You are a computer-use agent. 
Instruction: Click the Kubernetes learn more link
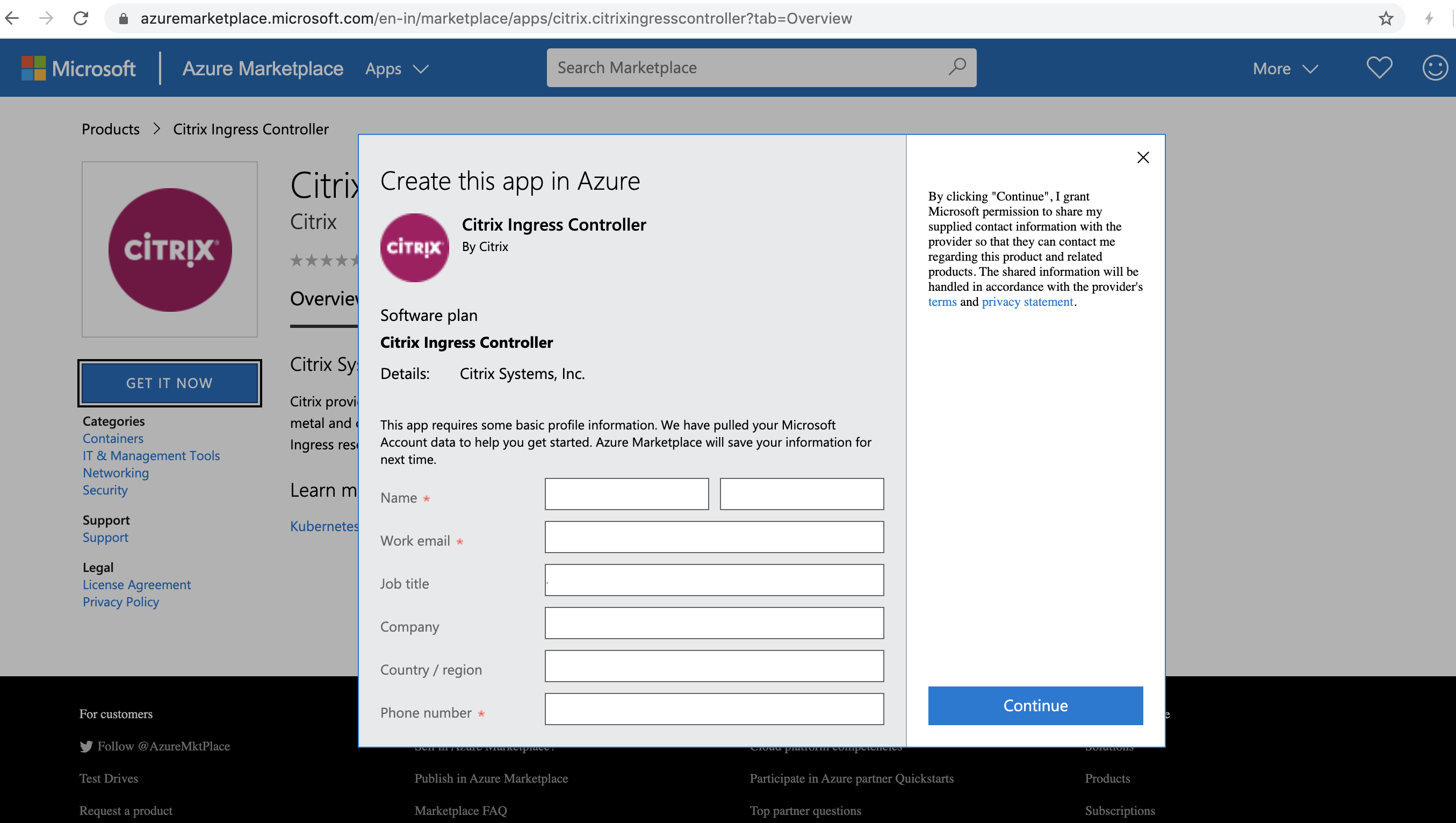coord(324,526)
